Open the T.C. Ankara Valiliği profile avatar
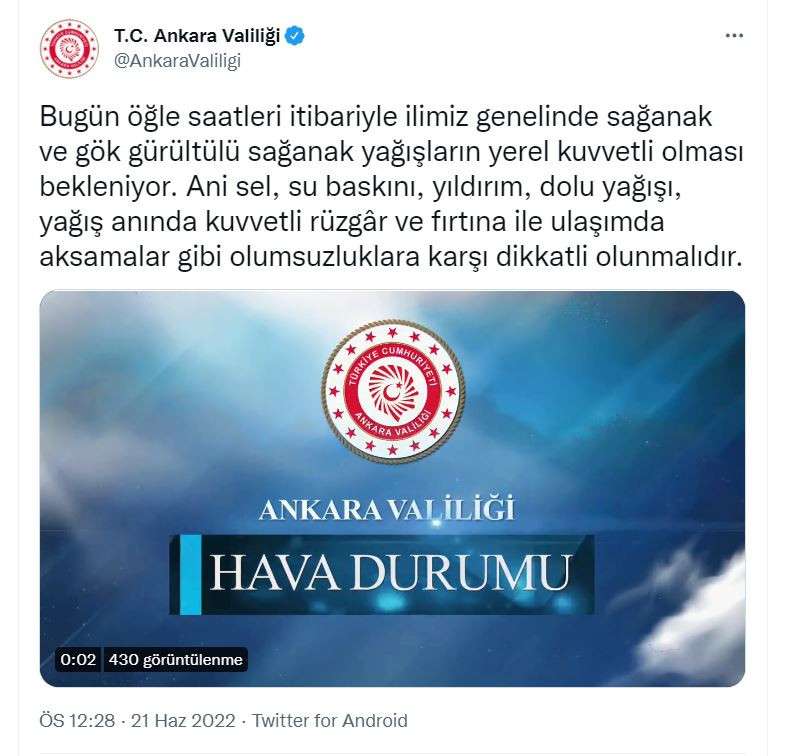 [x=69, y=48]
